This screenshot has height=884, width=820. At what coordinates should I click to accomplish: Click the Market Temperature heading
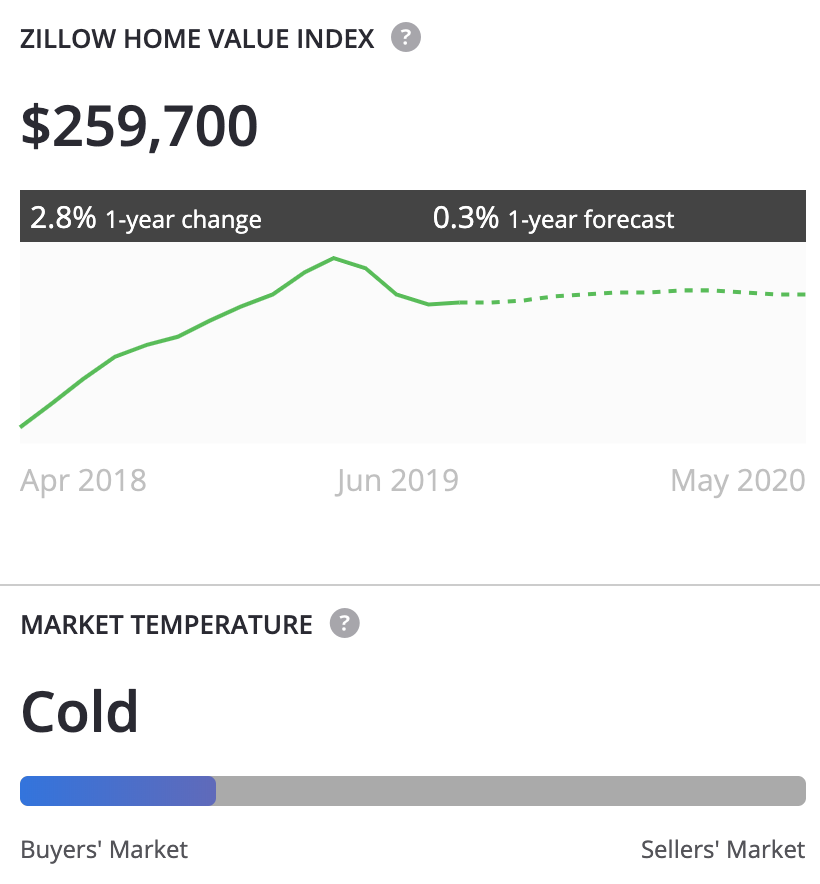click(166, 625)
